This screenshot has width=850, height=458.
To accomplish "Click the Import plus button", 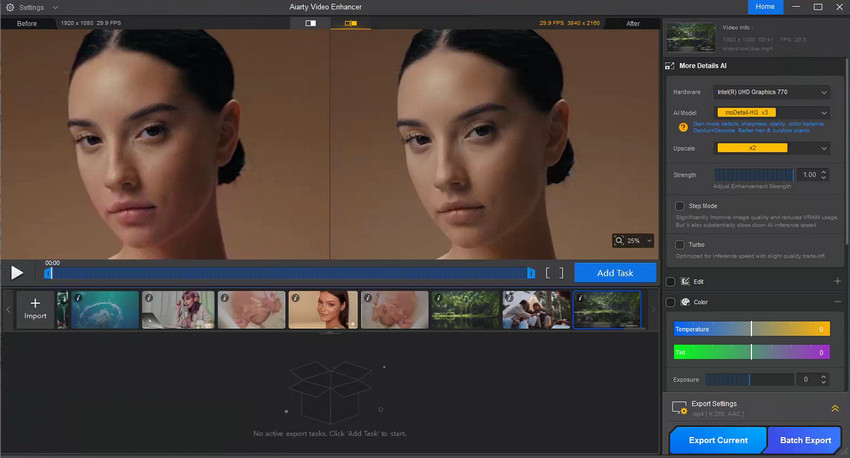I will pos(35,309).
